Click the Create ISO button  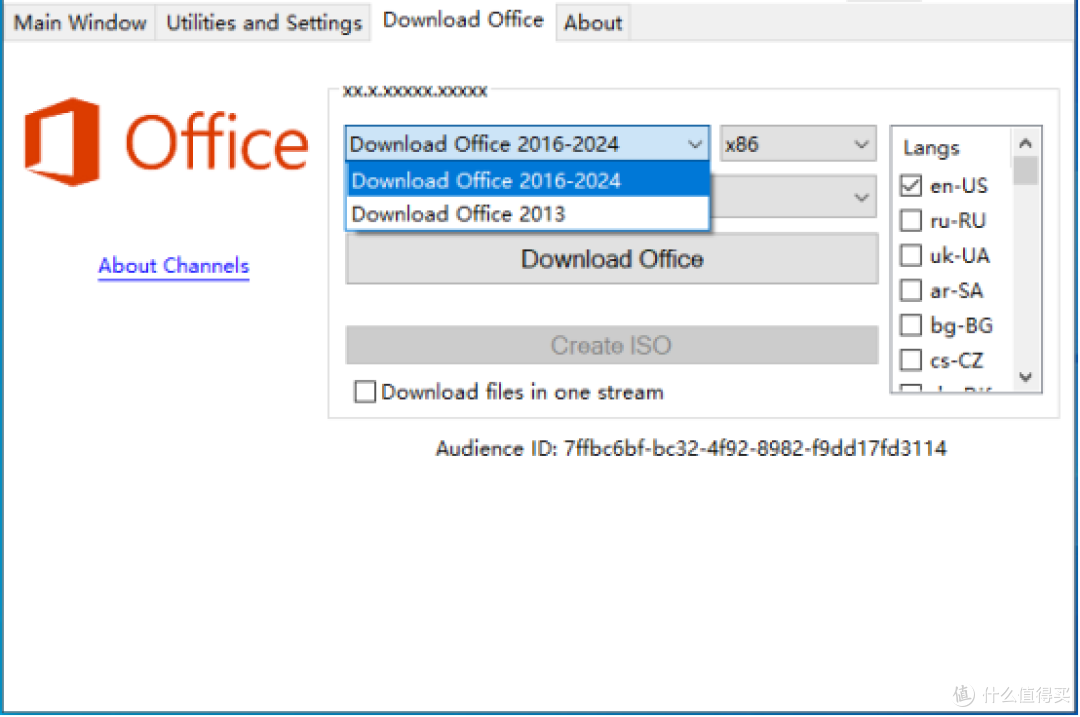(x=612, y=345)
